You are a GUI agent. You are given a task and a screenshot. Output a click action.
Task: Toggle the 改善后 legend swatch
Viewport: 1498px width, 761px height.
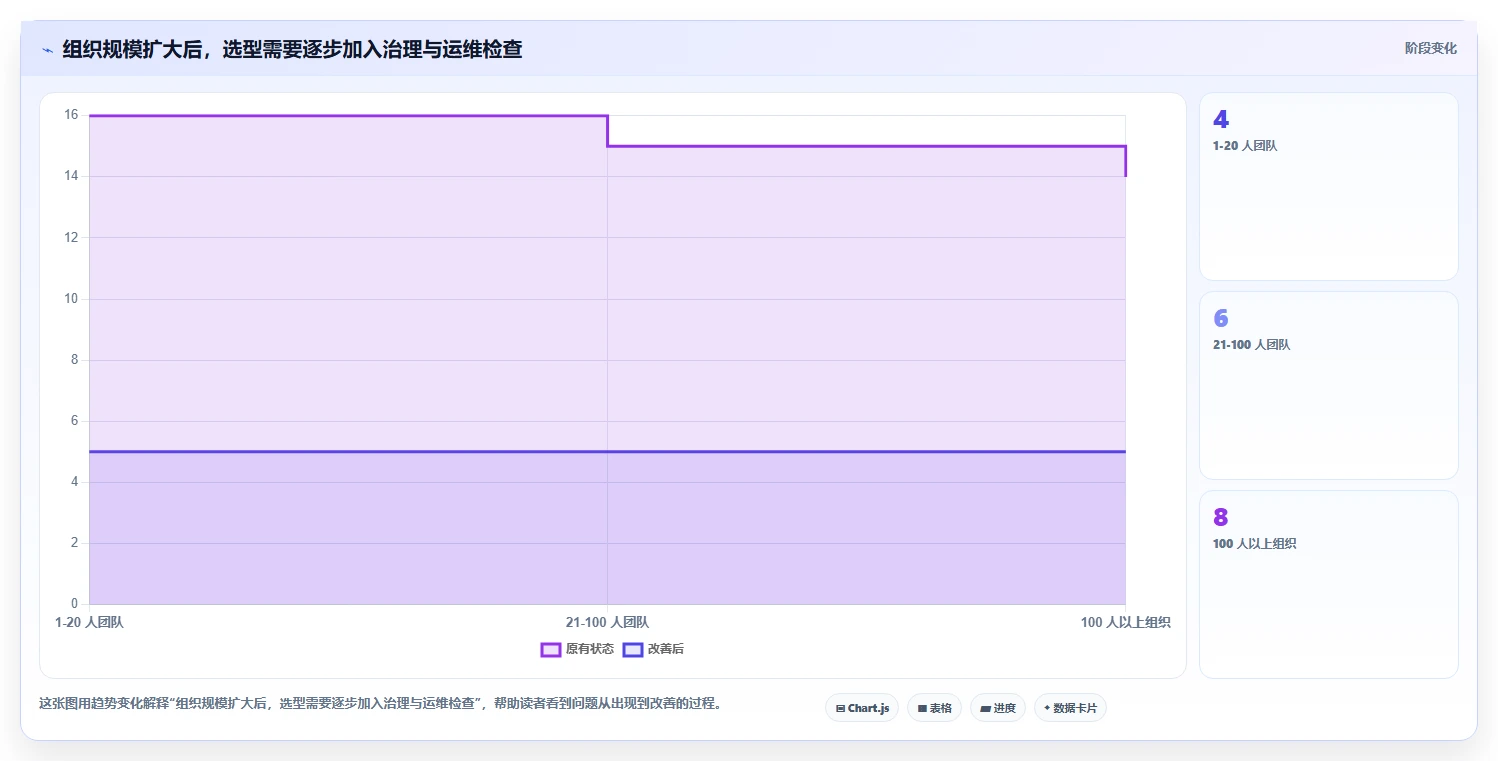[x=632, y=649]
